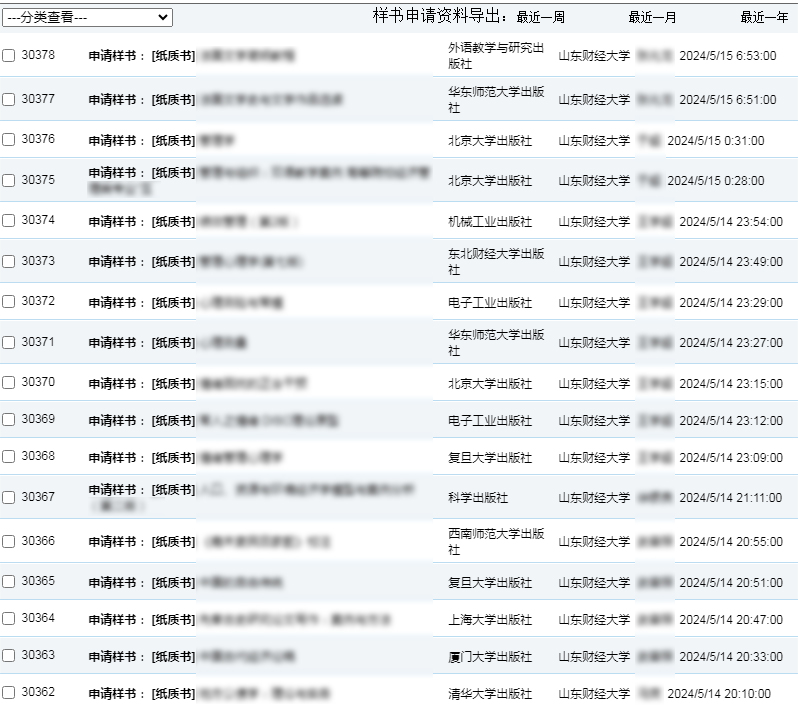
Task: Tick the checkbox for record 30378
Action: click(9, 56)
